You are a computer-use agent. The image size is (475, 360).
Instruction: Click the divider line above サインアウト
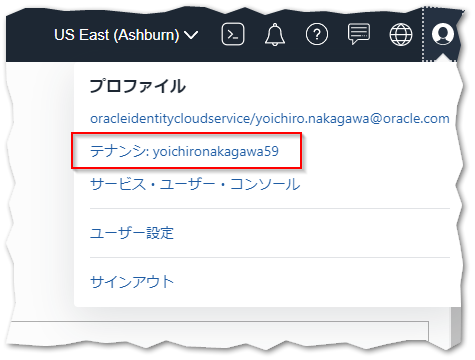[x=270, y=257]
